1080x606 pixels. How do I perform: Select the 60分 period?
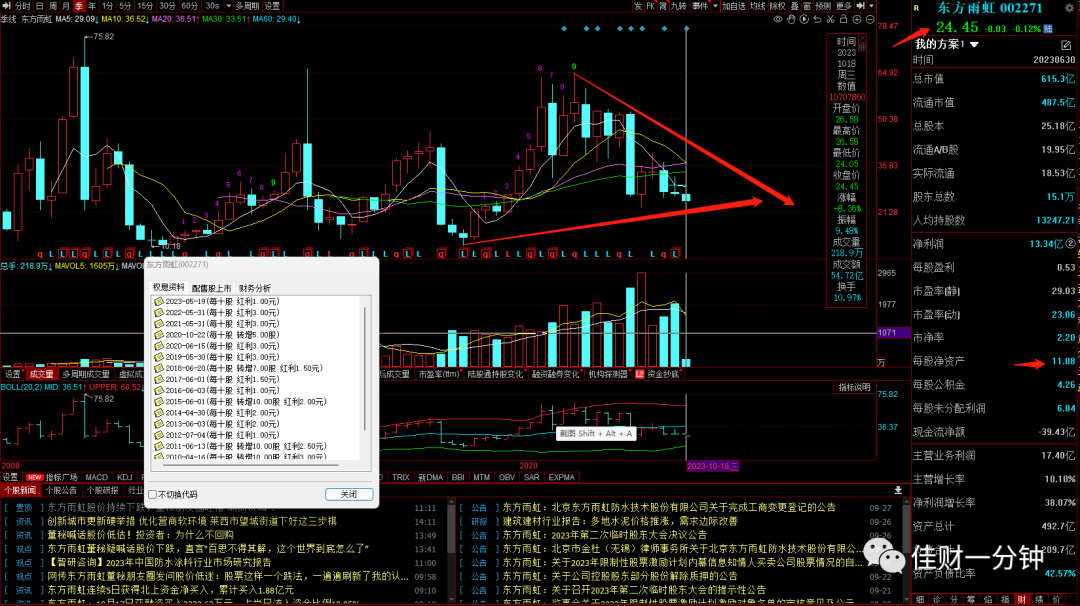[189, 6]
